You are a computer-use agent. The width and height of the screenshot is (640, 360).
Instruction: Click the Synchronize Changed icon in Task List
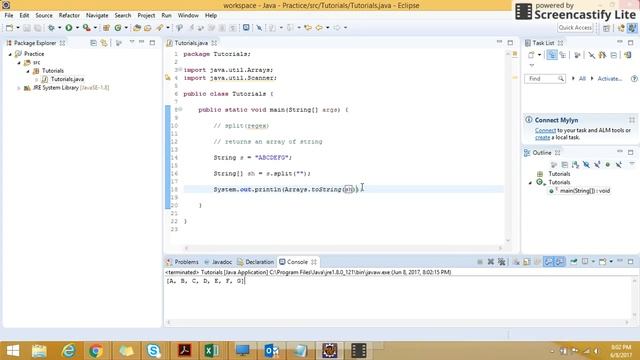tap(627, 55)
